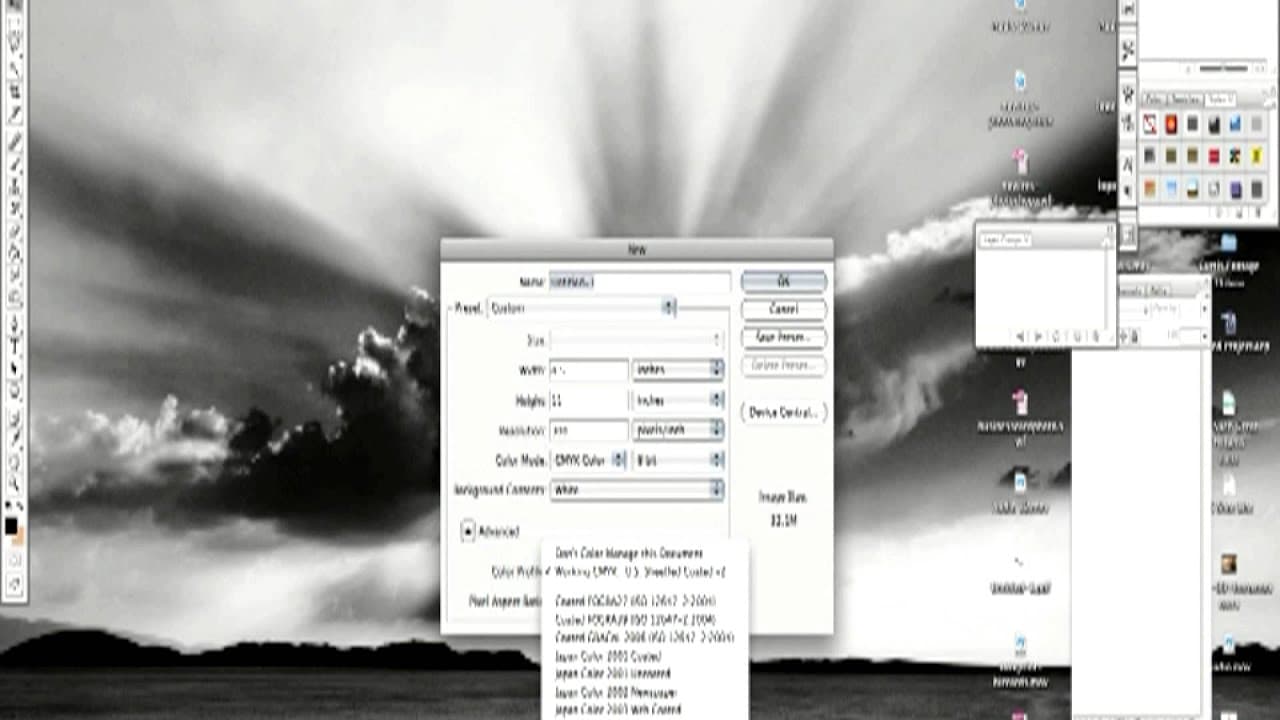Viewport: 1280px width, 720px height.
Task: Click the Name input field
Action: 640,282
